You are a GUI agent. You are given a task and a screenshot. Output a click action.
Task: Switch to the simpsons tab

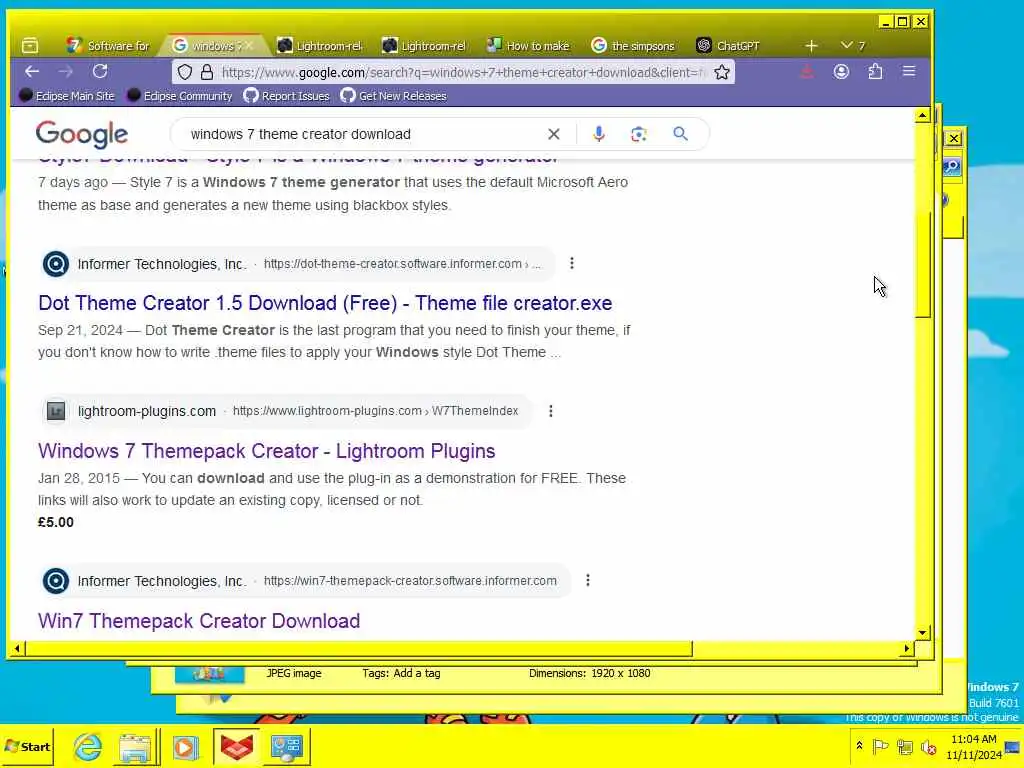(633, 46)
